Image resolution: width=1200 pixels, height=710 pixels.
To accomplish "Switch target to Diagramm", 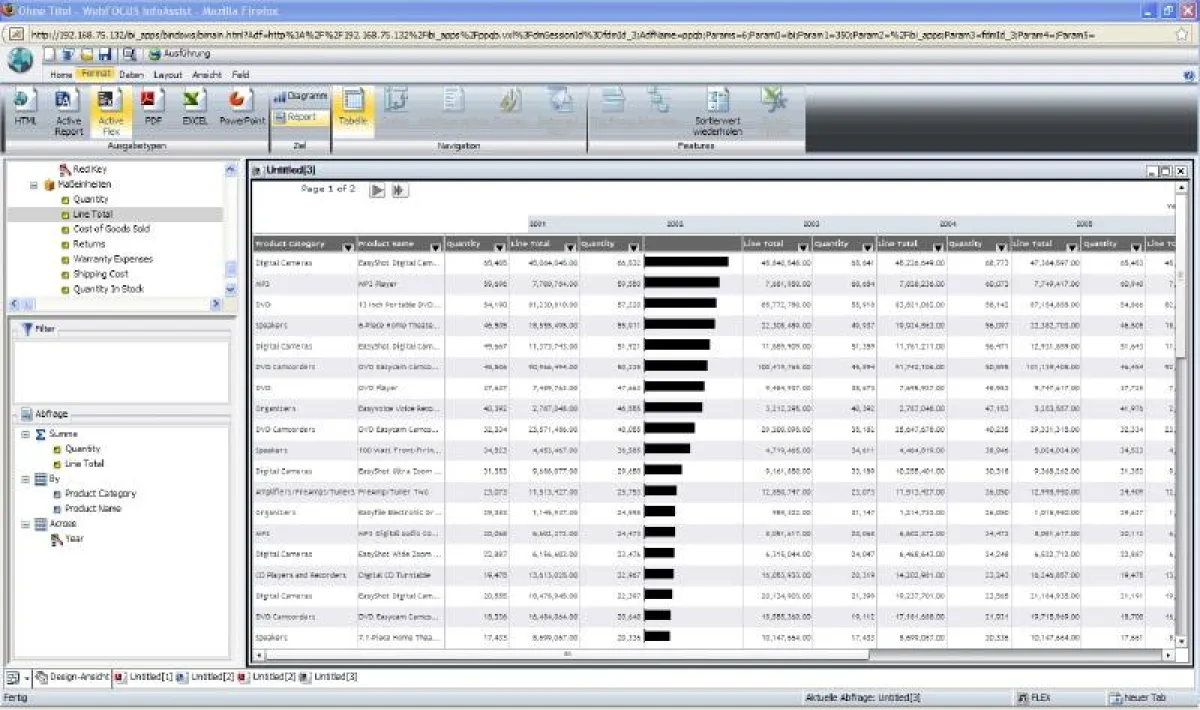I will (x=300, y=96).
